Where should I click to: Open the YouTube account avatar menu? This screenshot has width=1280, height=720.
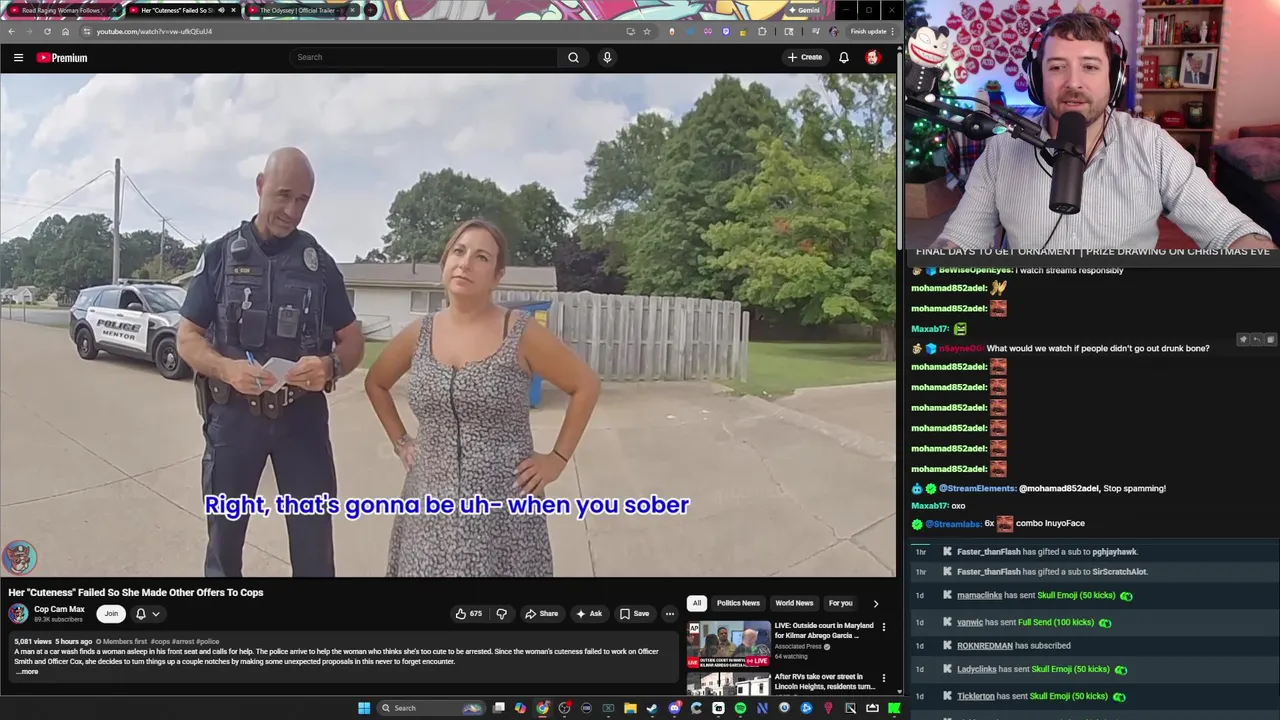[x=872, y=57]
